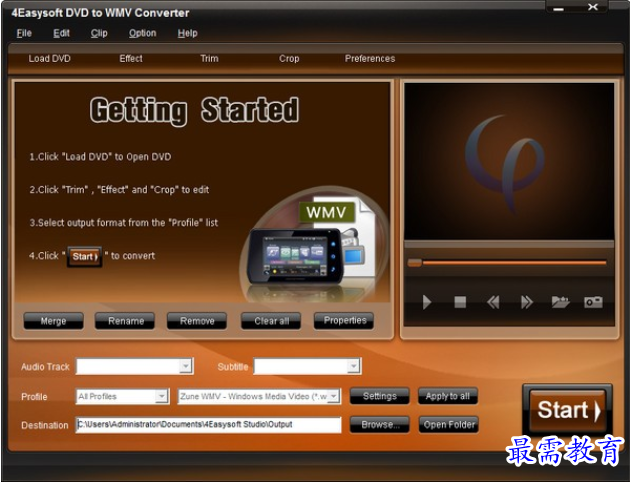630x482 pixels.
Task: Click the small Start icon in instructions
Action: (x=84, y=257)
